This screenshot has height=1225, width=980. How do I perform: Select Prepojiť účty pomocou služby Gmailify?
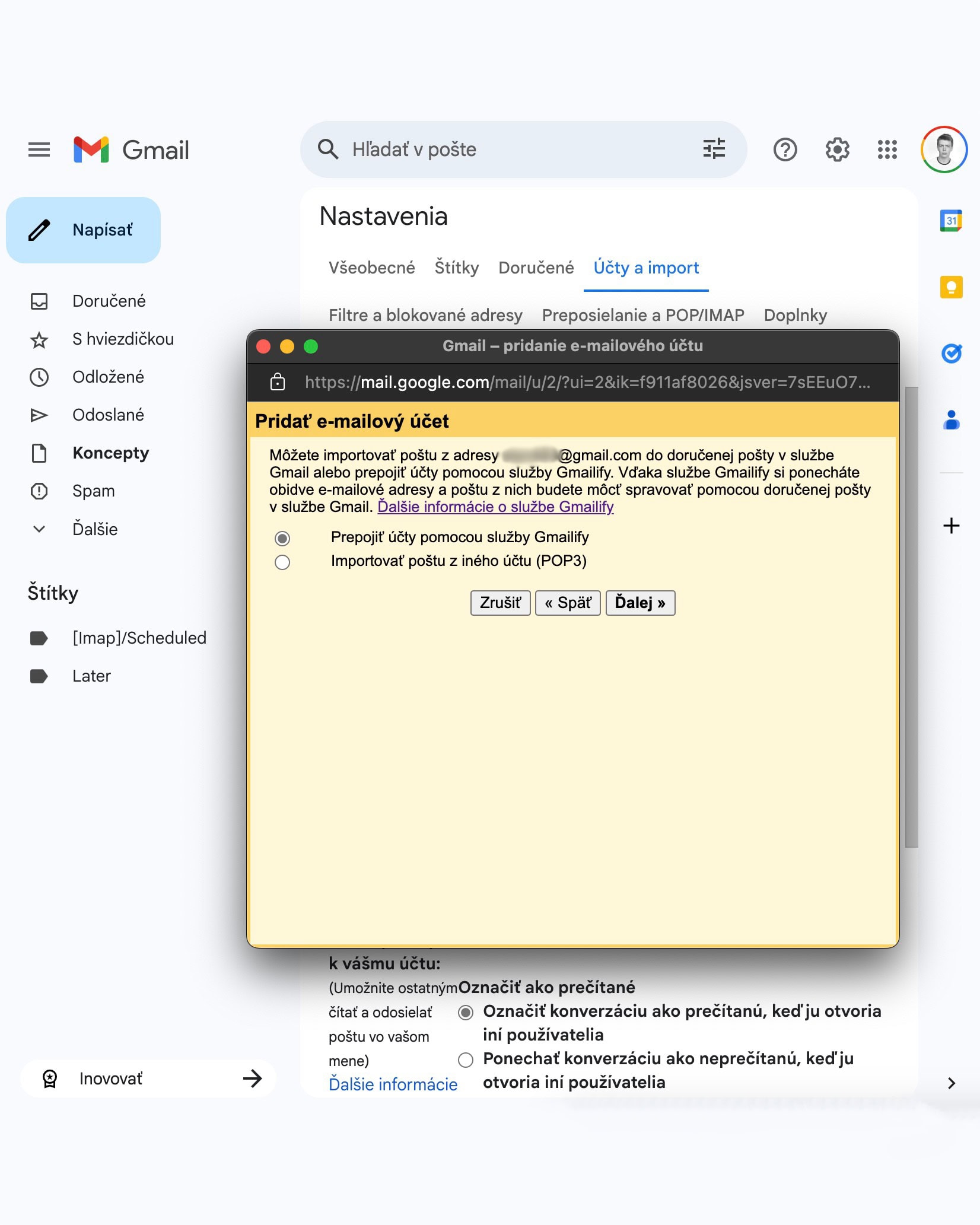(282, 538)
